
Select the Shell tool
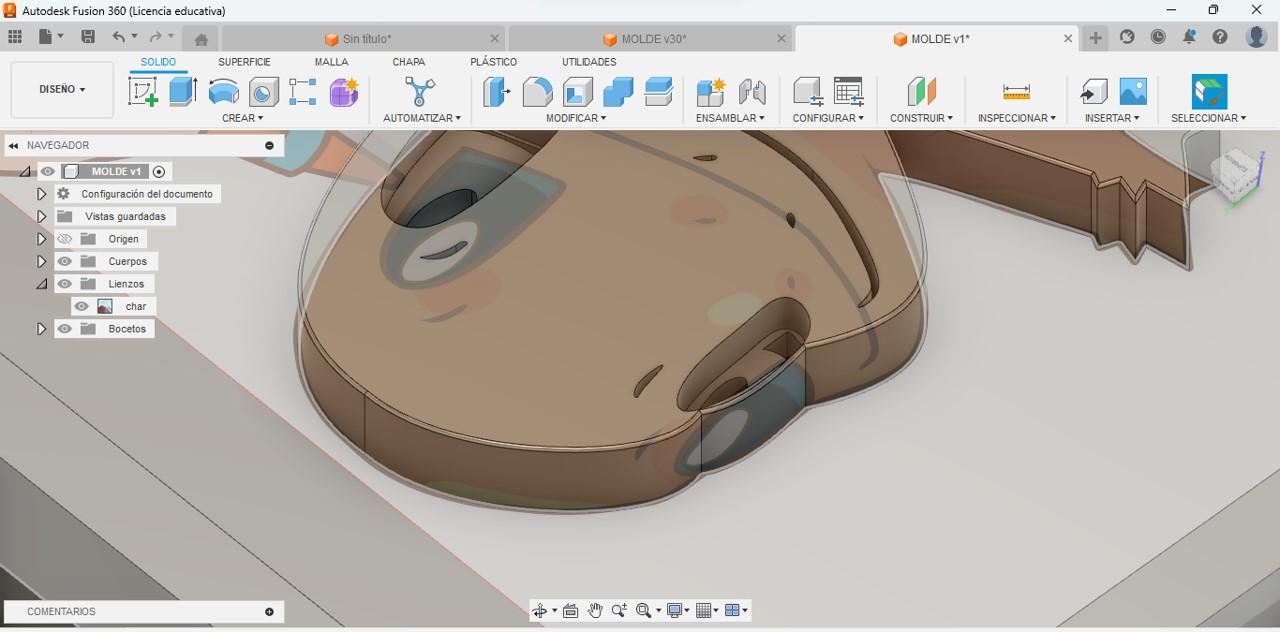coord(578,92)
